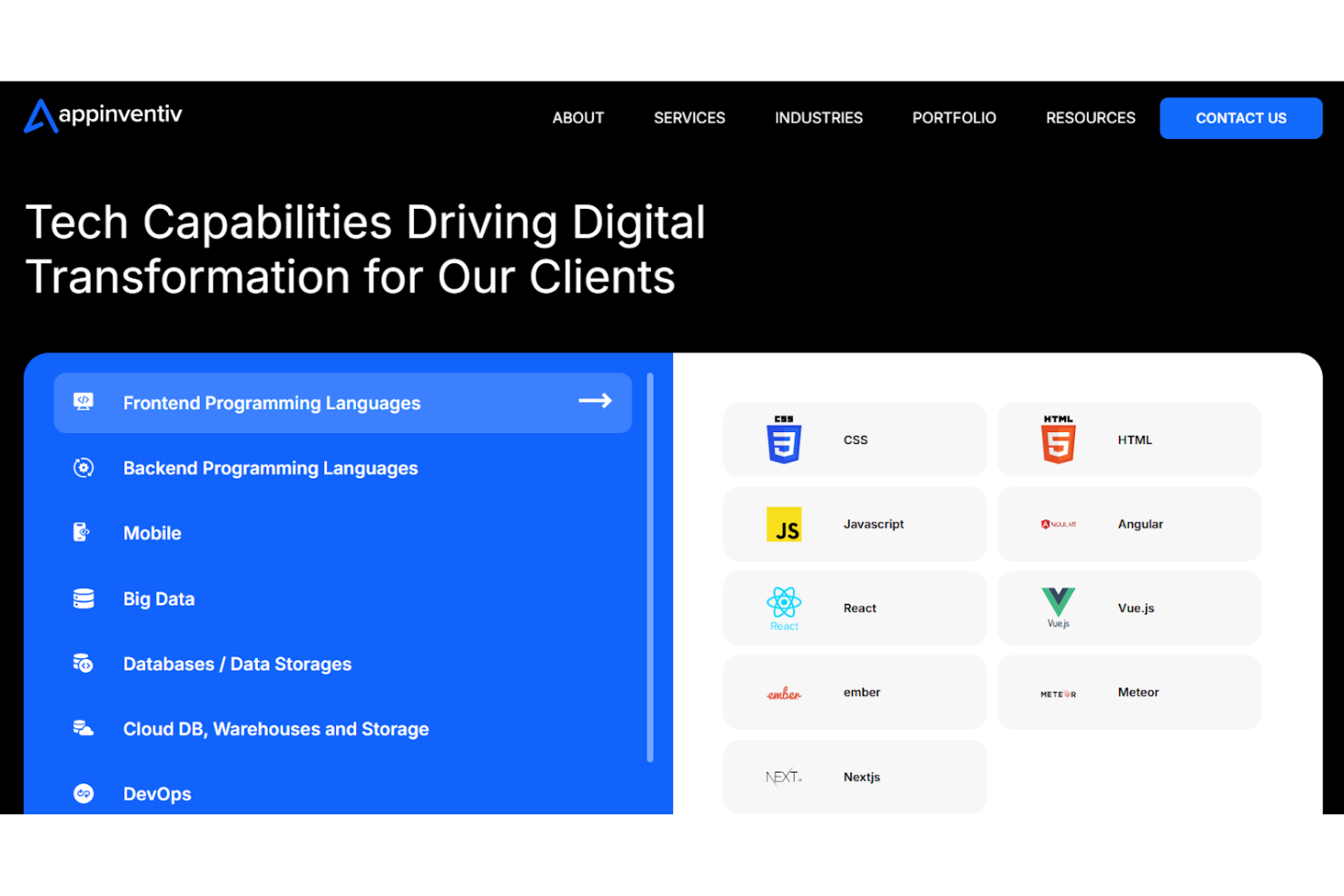Screen dimensions: 1344x896
Task: Click the HTML5 shield icon
Action: (1058, 439)
